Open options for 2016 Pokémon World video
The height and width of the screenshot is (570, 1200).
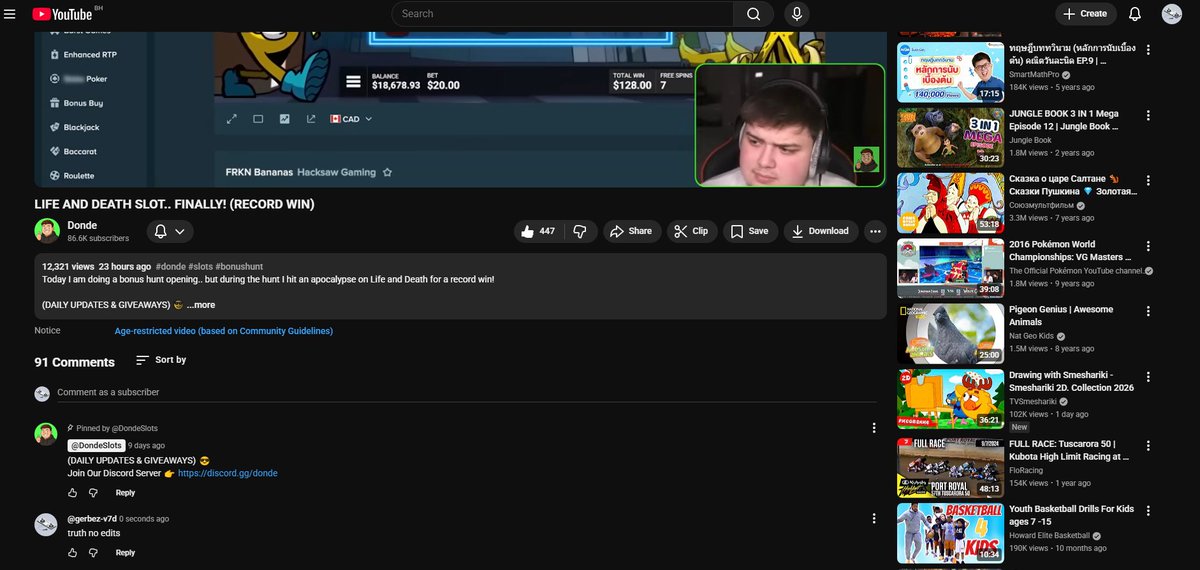1148,246
